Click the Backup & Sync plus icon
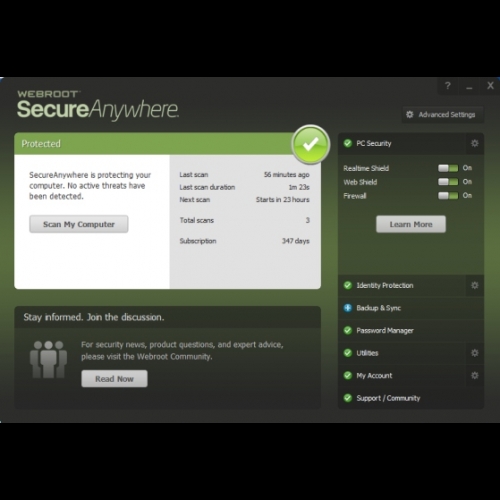The width and height of the screenshot is (500, 500). pos(348,308)
